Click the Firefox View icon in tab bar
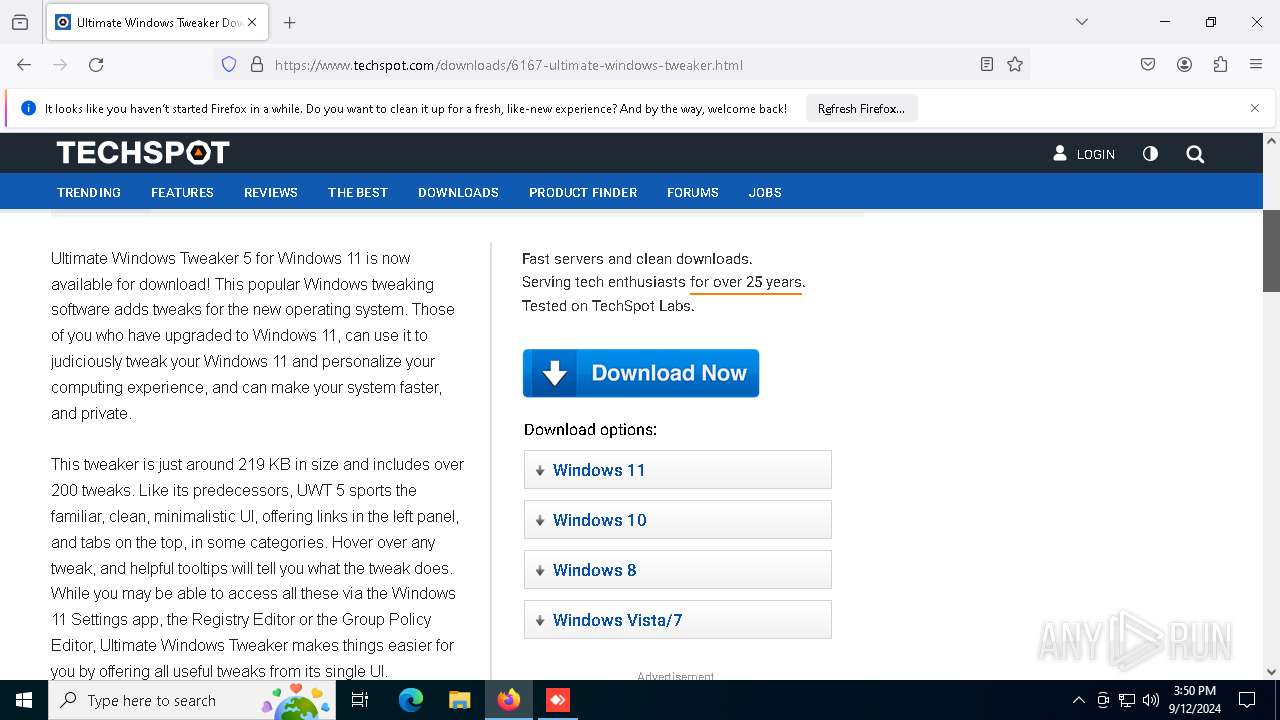Viewport: 1280px width, 720px height. (20, 22)
